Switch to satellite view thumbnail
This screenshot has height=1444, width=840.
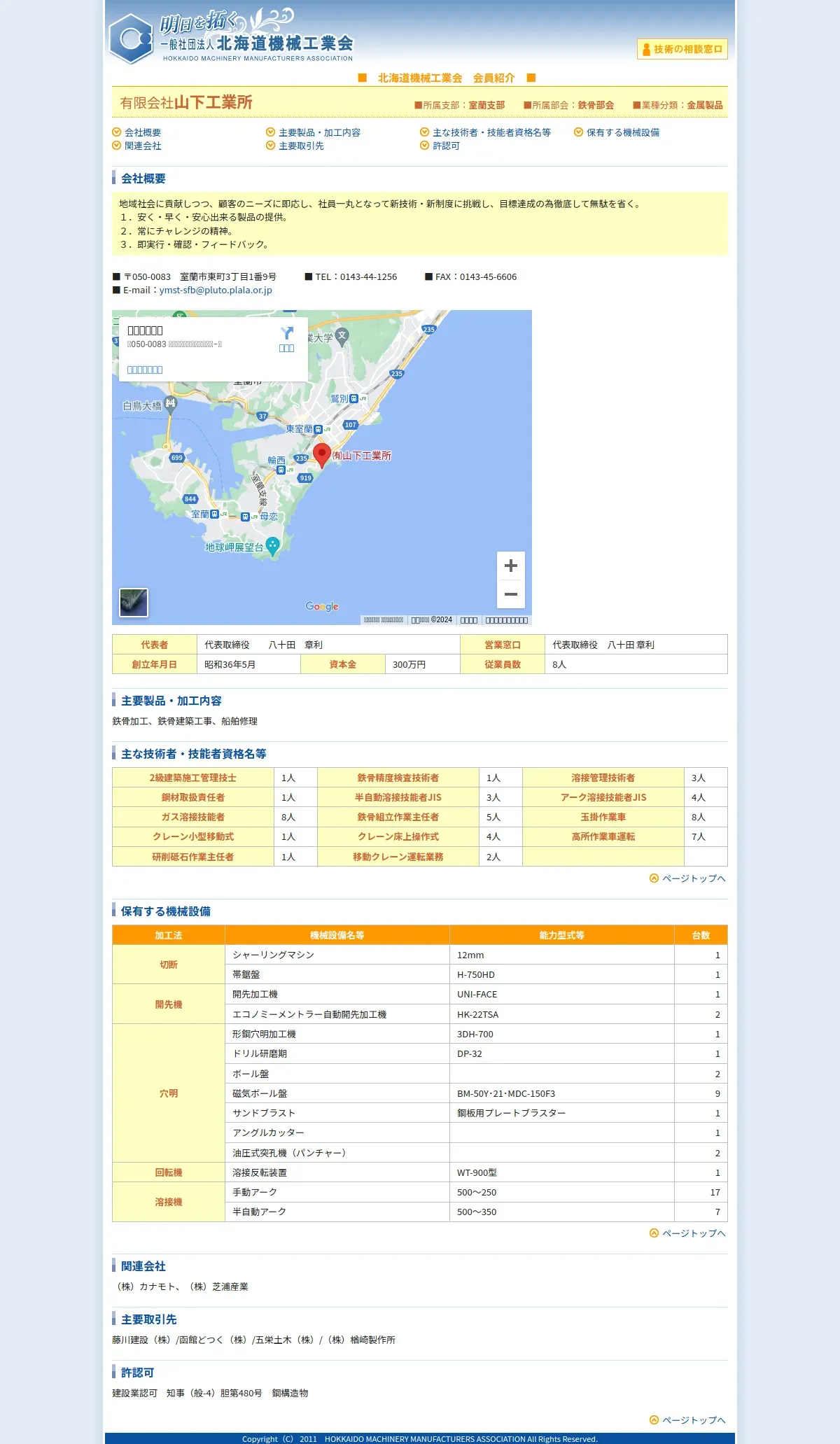[x=134, y=603]
